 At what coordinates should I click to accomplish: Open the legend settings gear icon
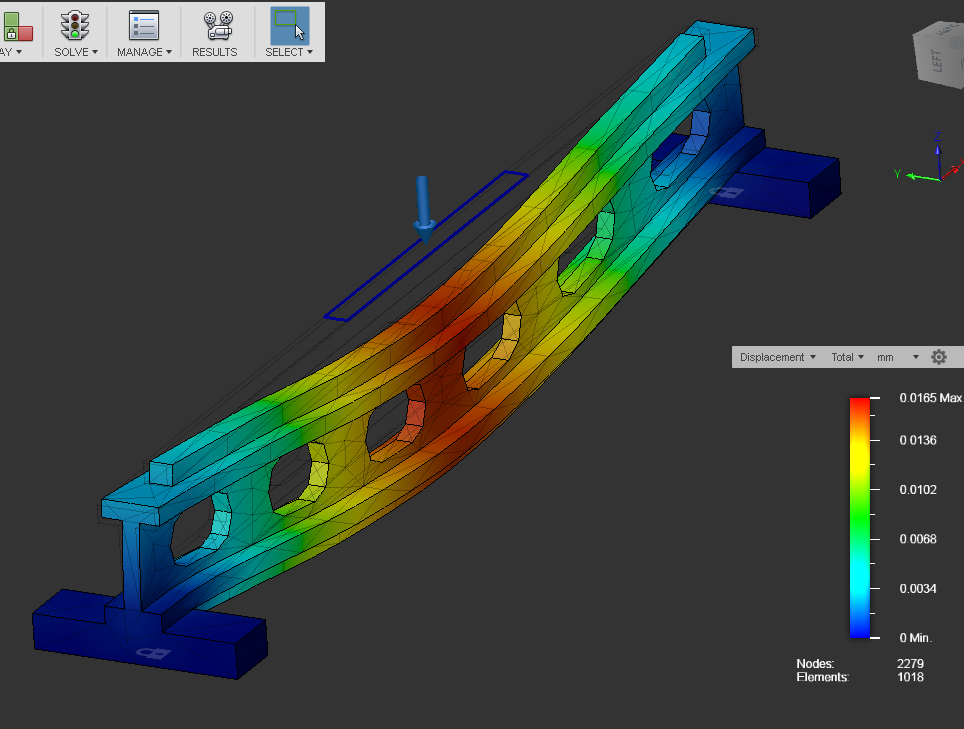point(938,357)
